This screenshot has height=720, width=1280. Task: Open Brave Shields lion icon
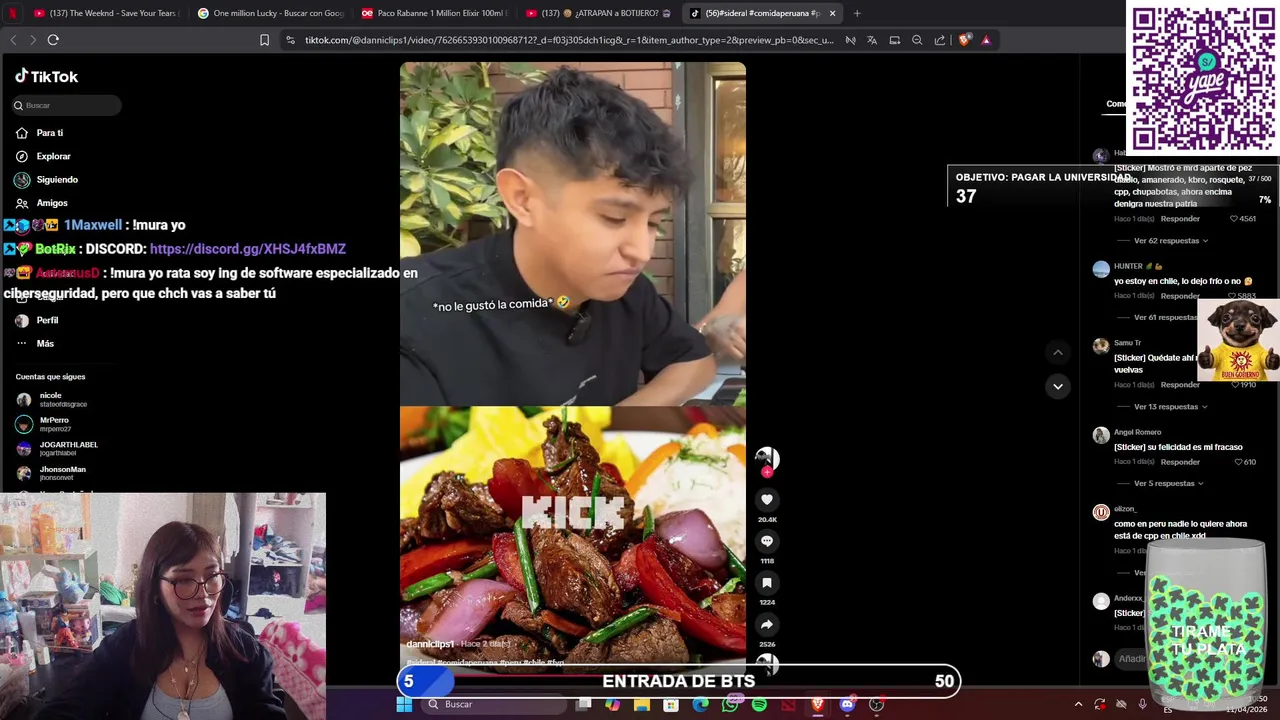(x=964, y=40)
